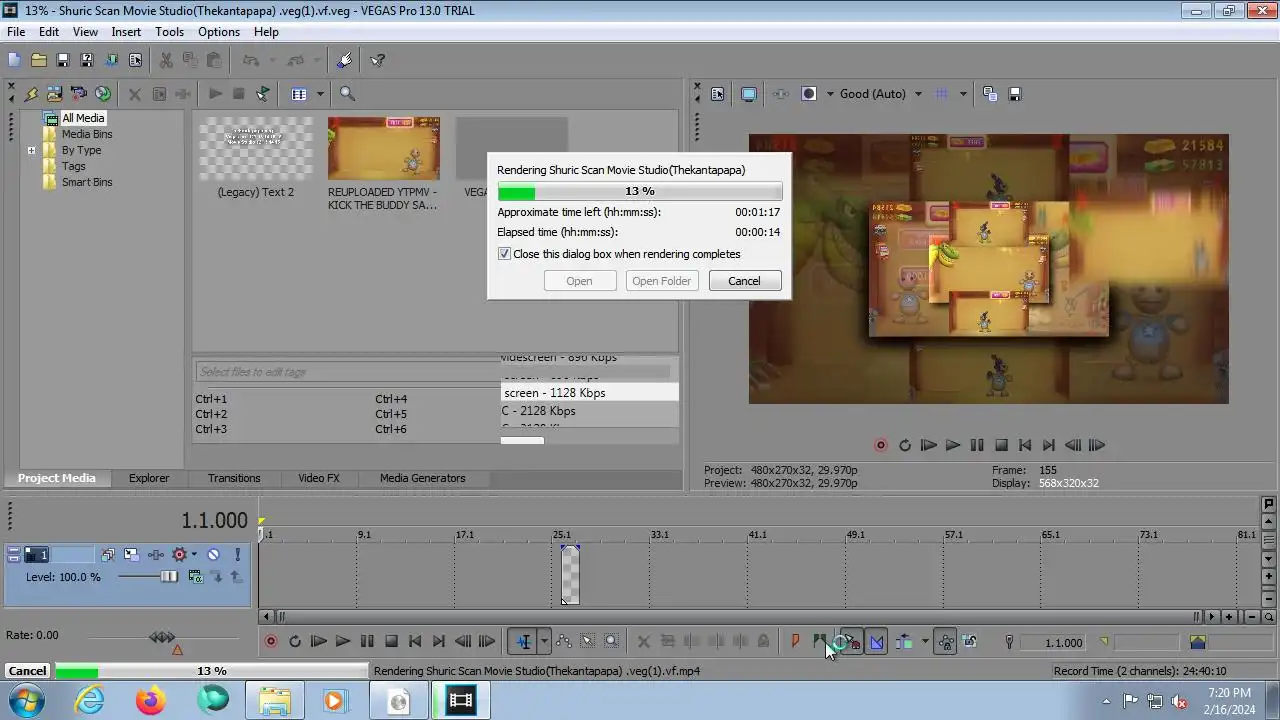Select the Zoom Edit tool in the timeline toolbar
1280x720 pixels.
(x=611, y=642)
